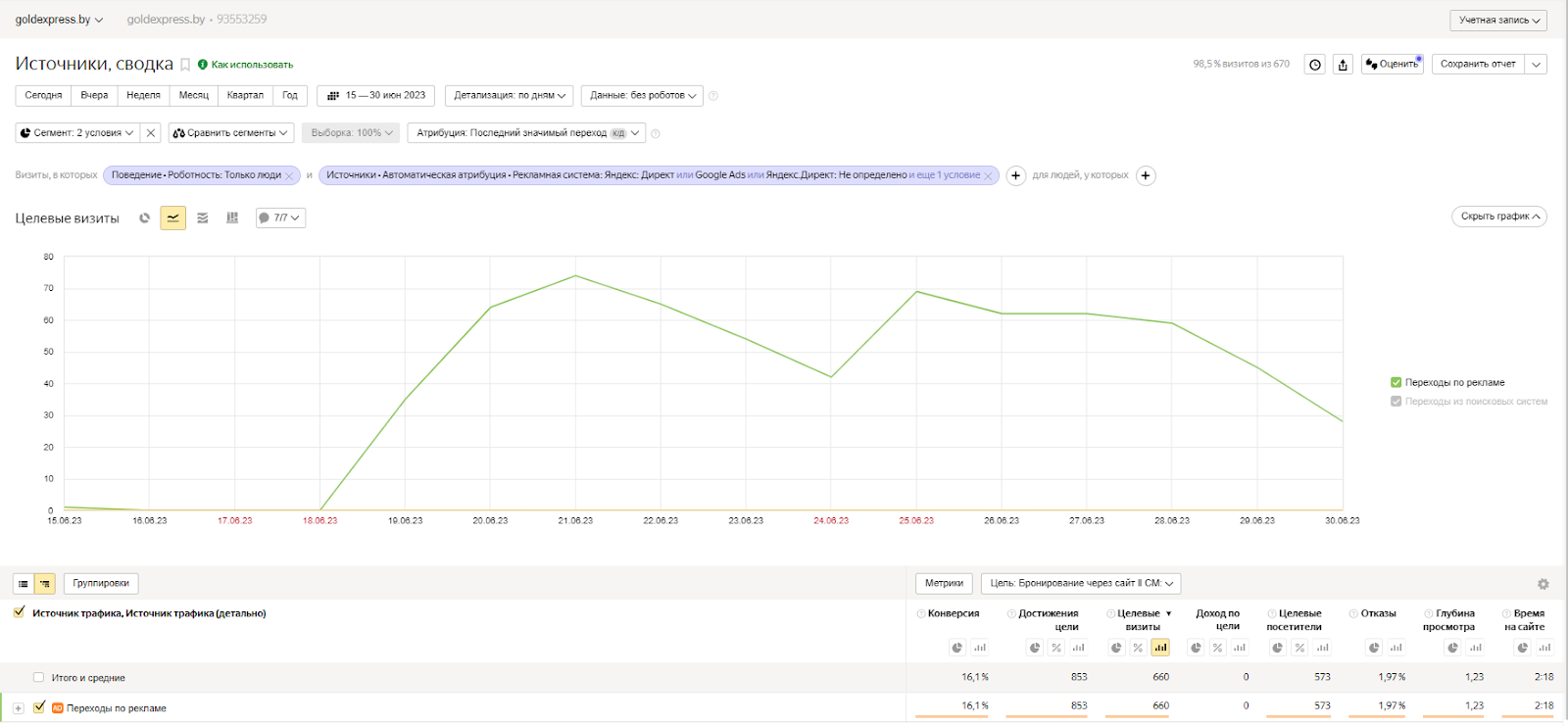Select the stacked areas chart type
This screenshot has width=1568, height=726.
[203, 218]
